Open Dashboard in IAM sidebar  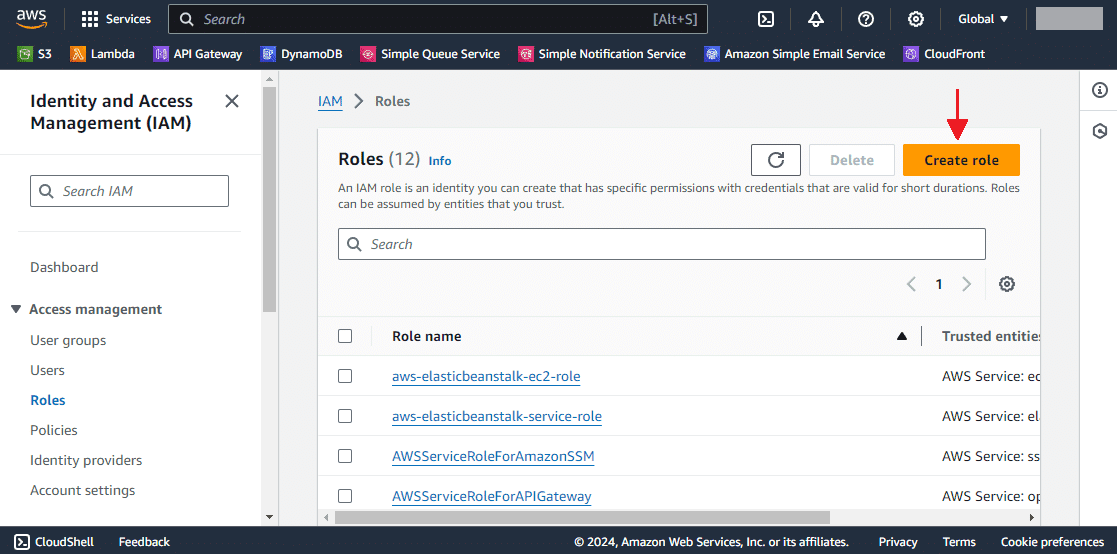click(64, 268)
